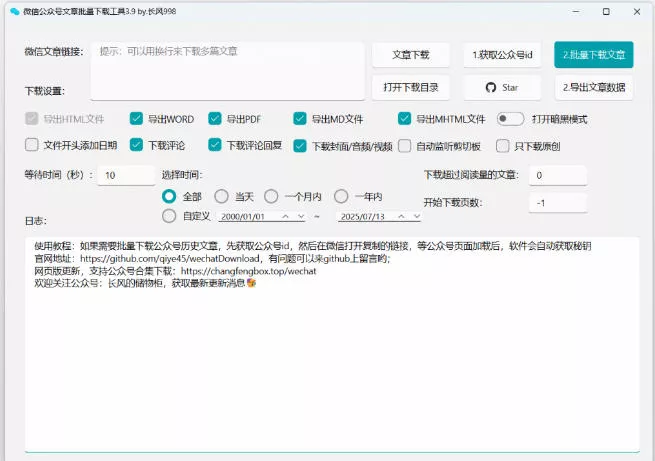This screenshot has height=461, width=655.
Task: Select the 全部 time radio button
Action: coord(169,196)
